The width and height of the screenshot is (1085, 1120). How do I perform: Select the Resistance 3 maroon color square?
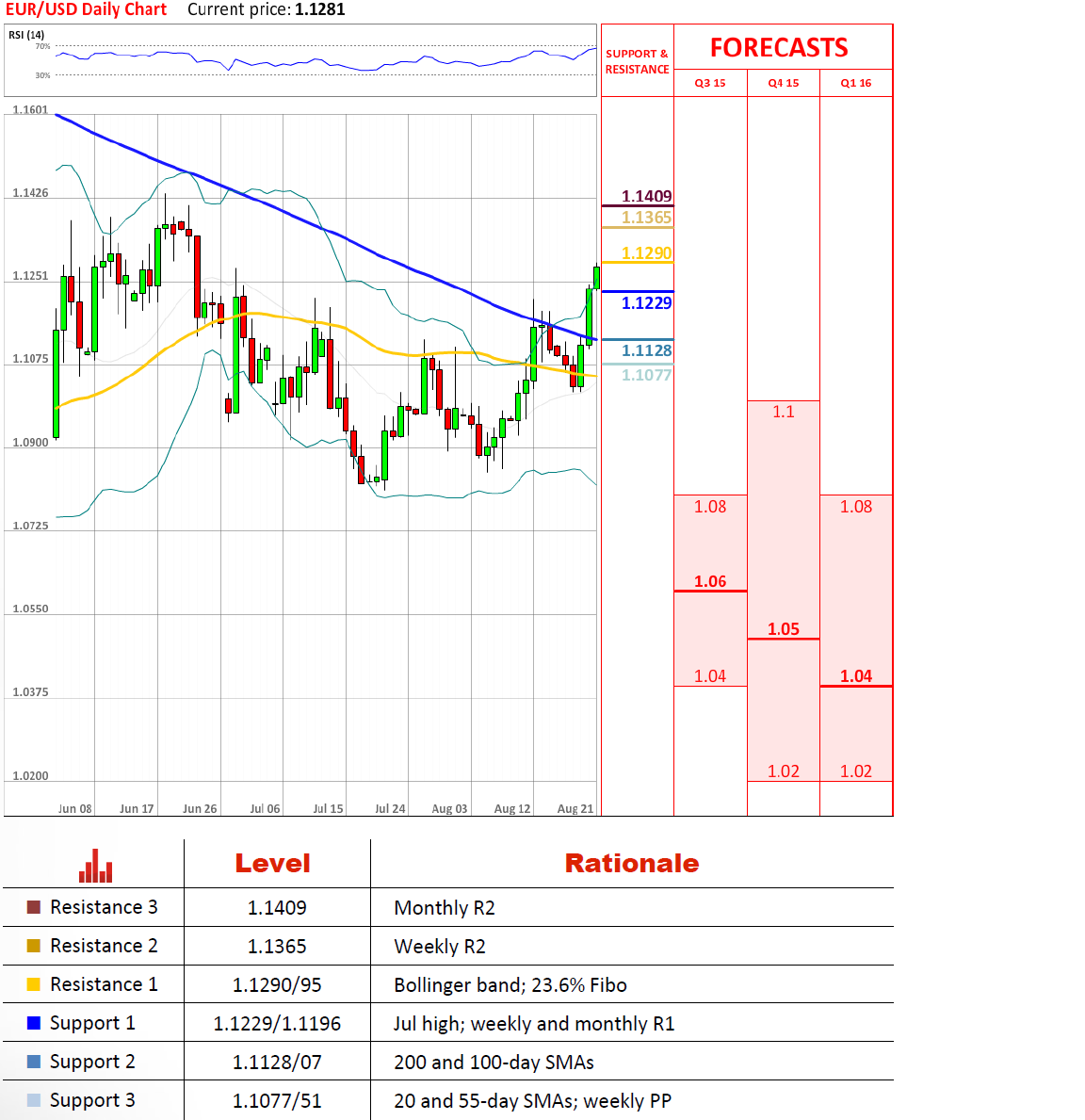pos(34,907)
